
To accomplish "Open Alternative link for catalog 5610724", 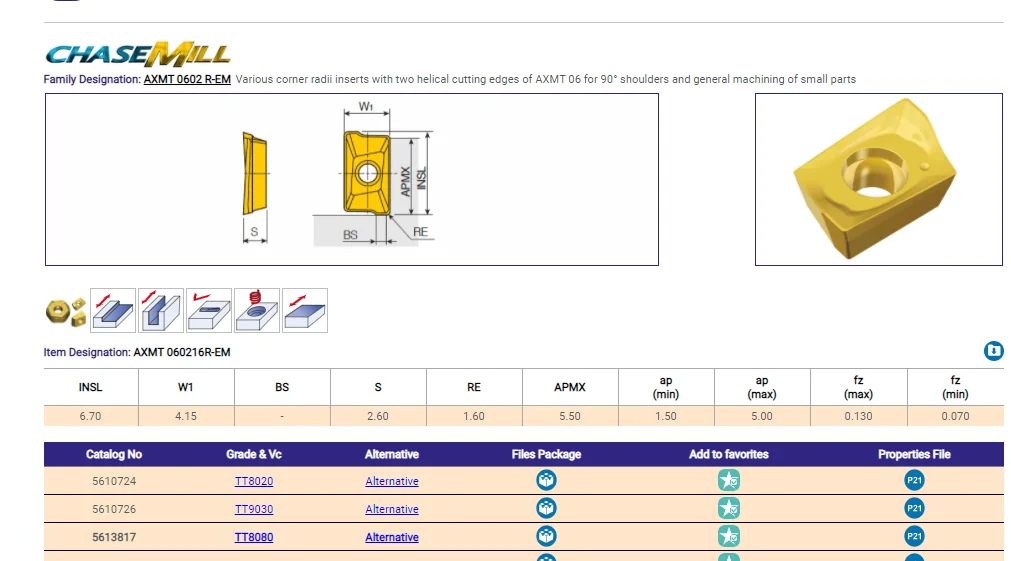I will [x=392, y=481].
